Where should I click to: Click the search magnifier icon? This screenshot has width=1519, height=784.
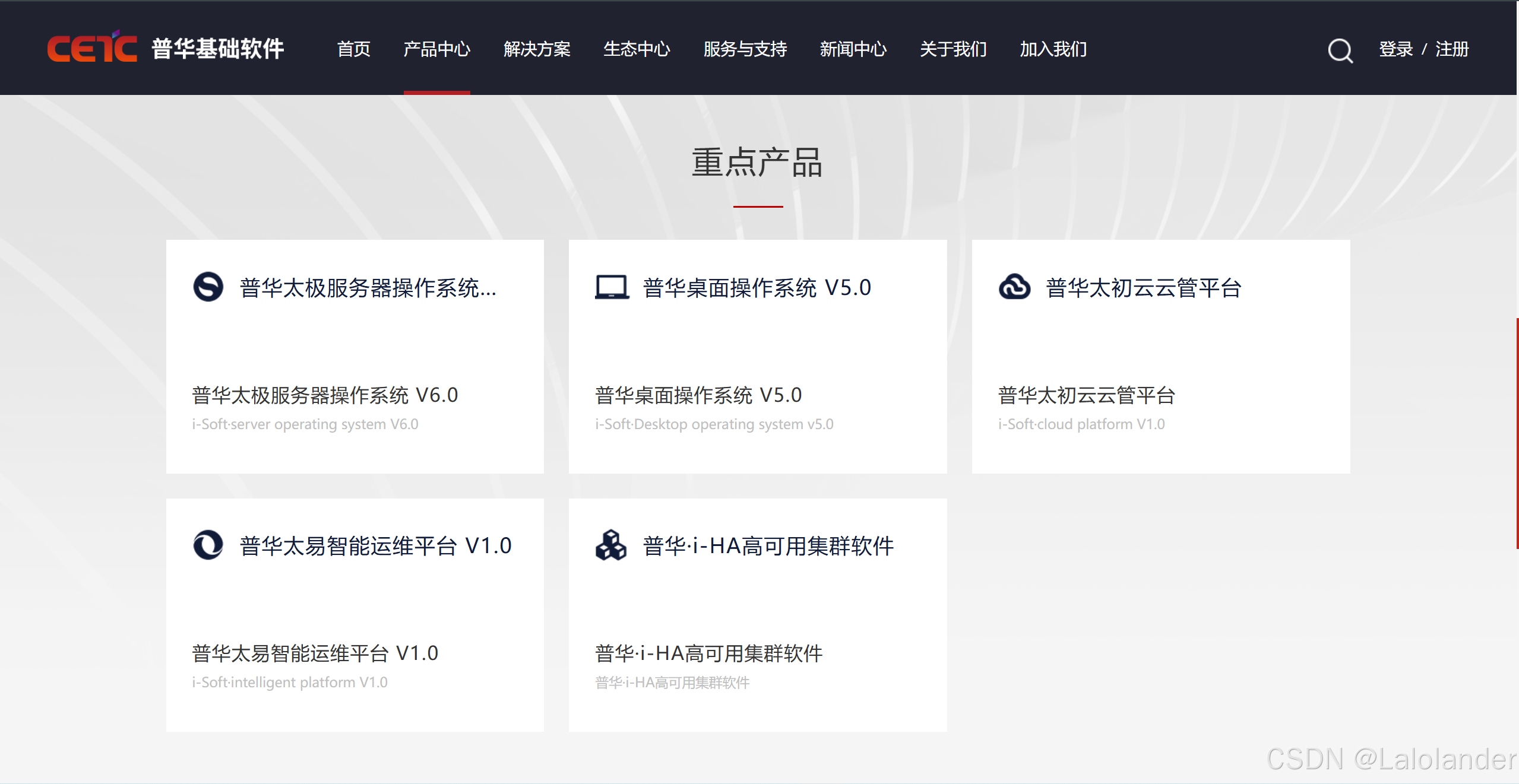pyautogui.click(x=1340, y=50)
